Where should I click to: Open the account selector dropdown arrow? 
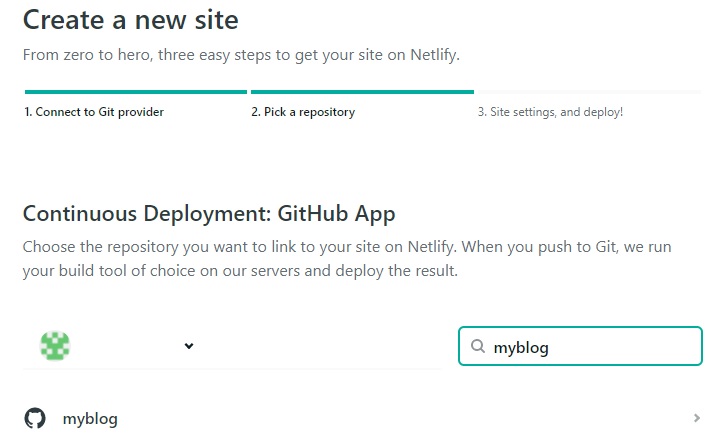pos(188,347)
